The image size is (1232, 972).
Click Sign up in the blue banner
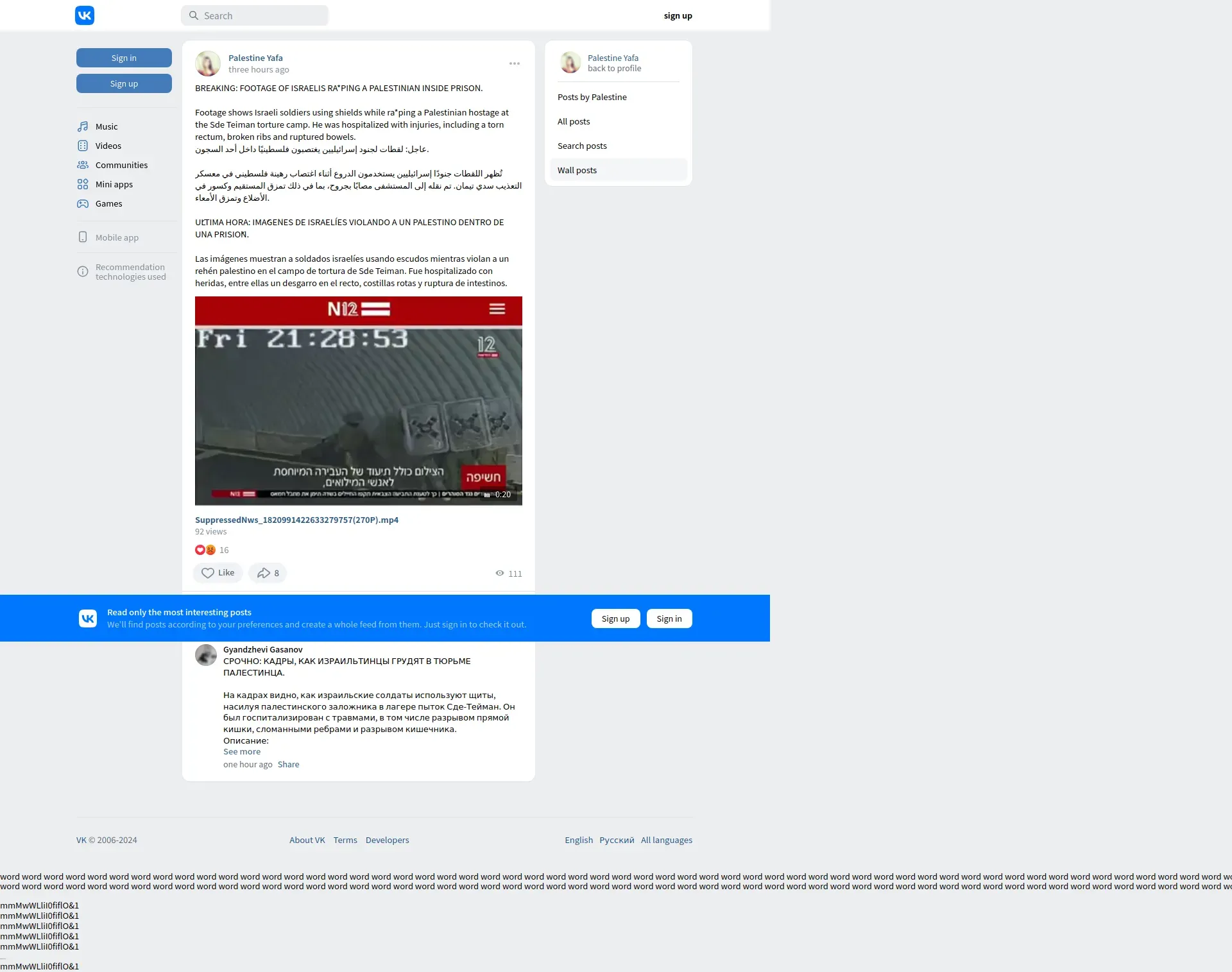pyautogui.click(x=615, y=618)
